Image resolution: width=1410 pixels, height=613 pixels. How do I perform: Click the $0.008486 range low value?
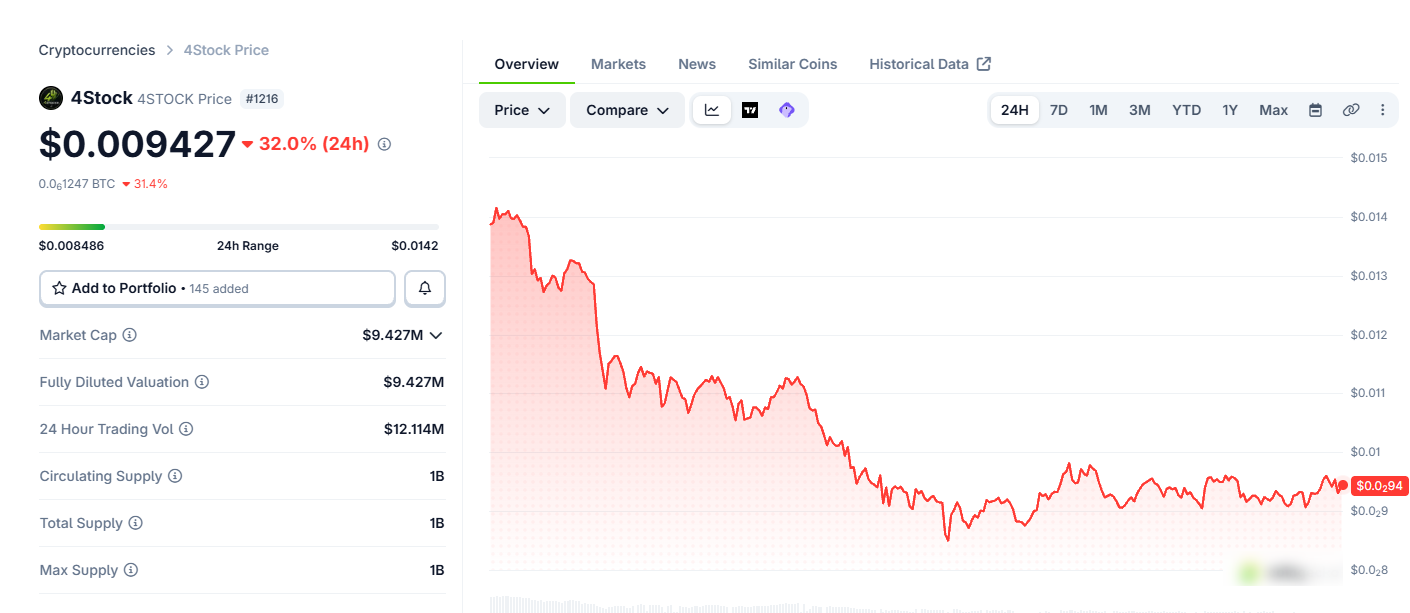(x=71, y=246)
